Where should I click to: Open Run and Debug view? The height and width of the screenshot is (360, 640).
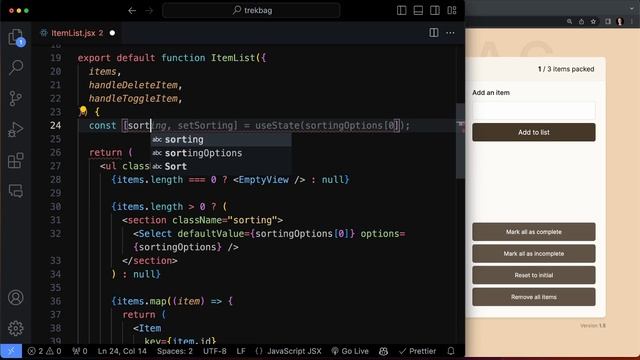click(x=16, y=129)
